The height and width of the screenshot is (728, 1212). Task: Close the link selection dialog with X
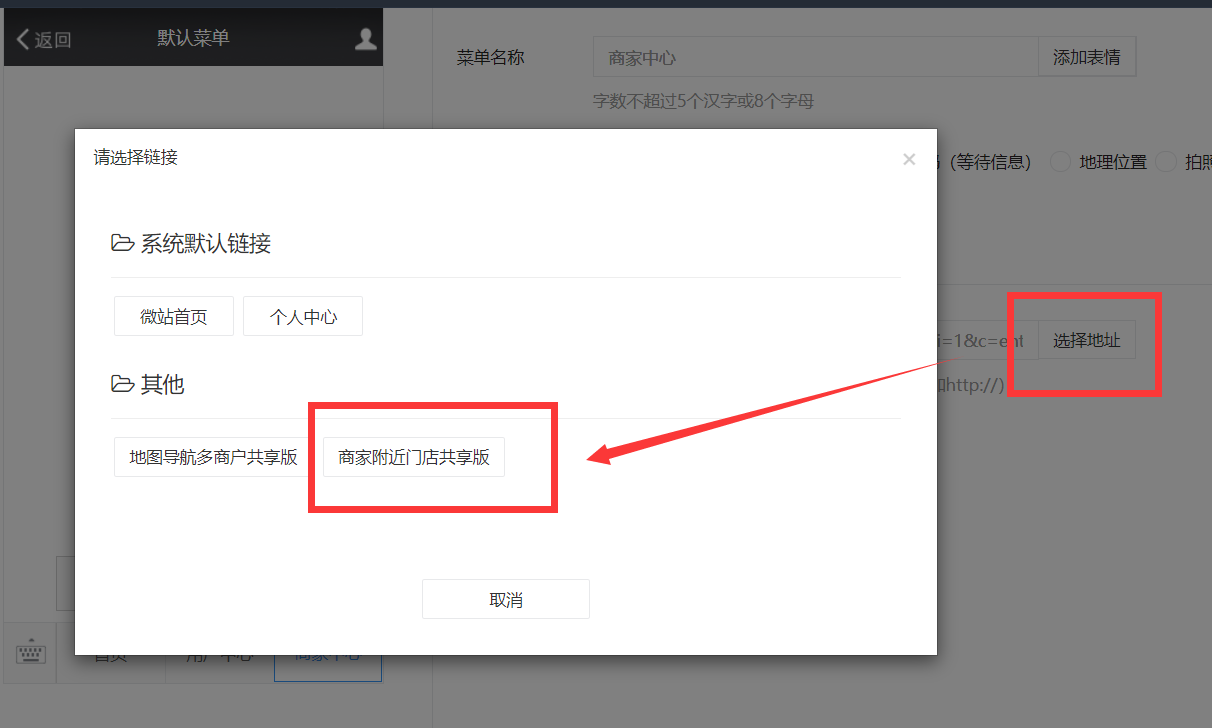909,159
